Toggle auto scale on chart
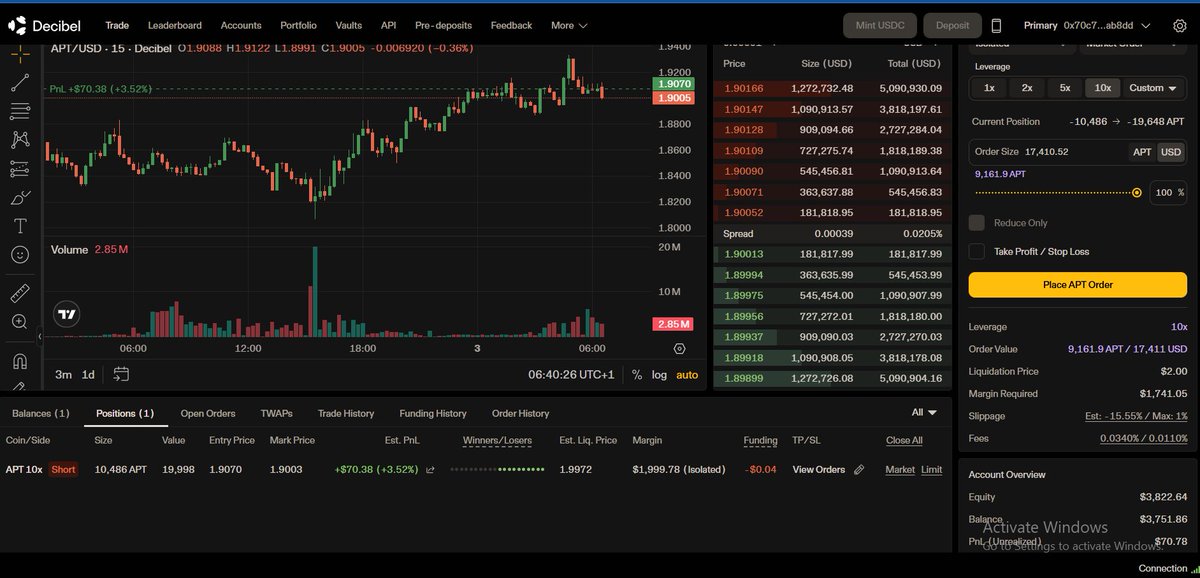Image resolution: width=1200 pixels, height=578 pixels. 687,375
